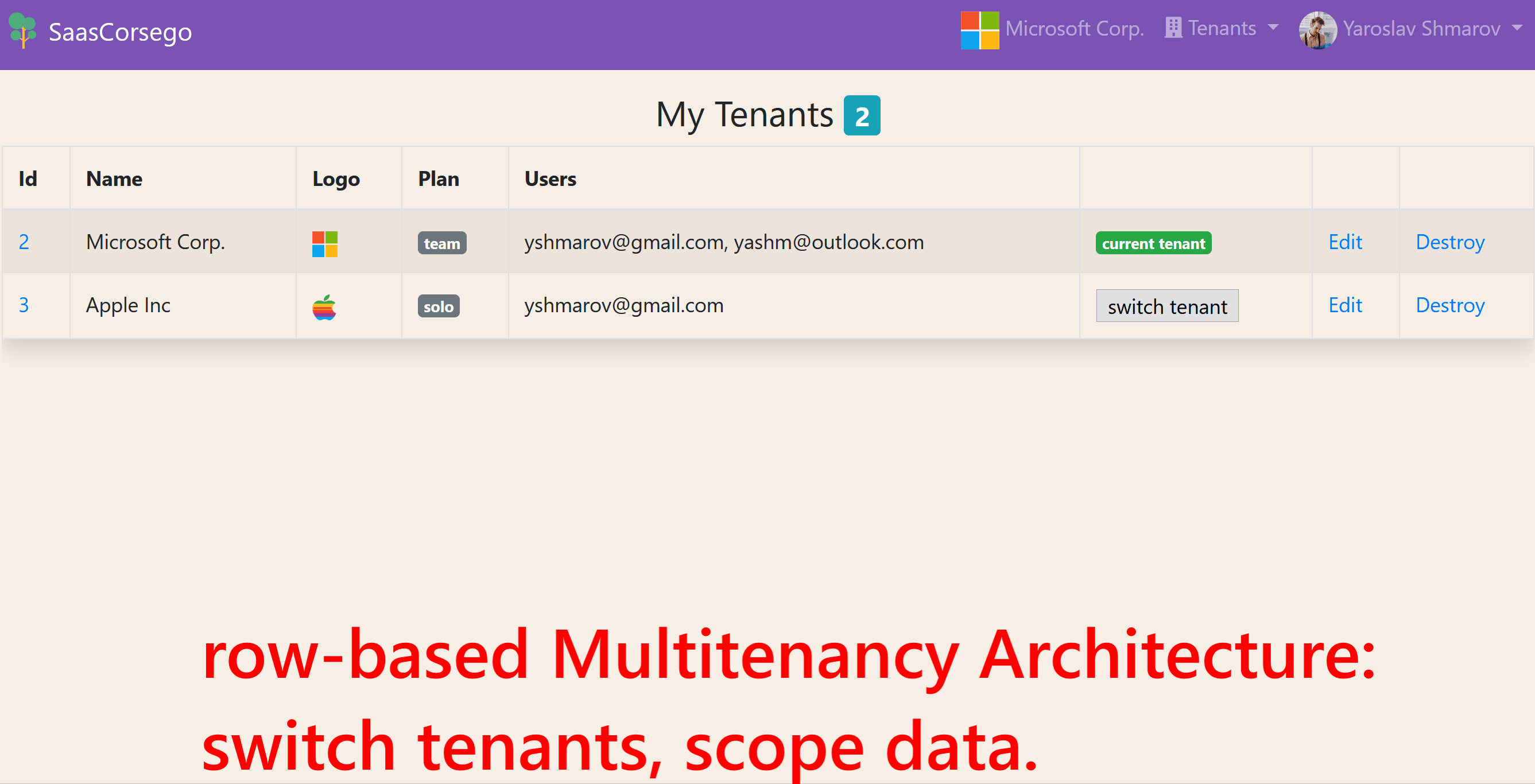1535x784 pixels.
Task: Click the building icon next to Tenants
Action: click(1173, 28)
